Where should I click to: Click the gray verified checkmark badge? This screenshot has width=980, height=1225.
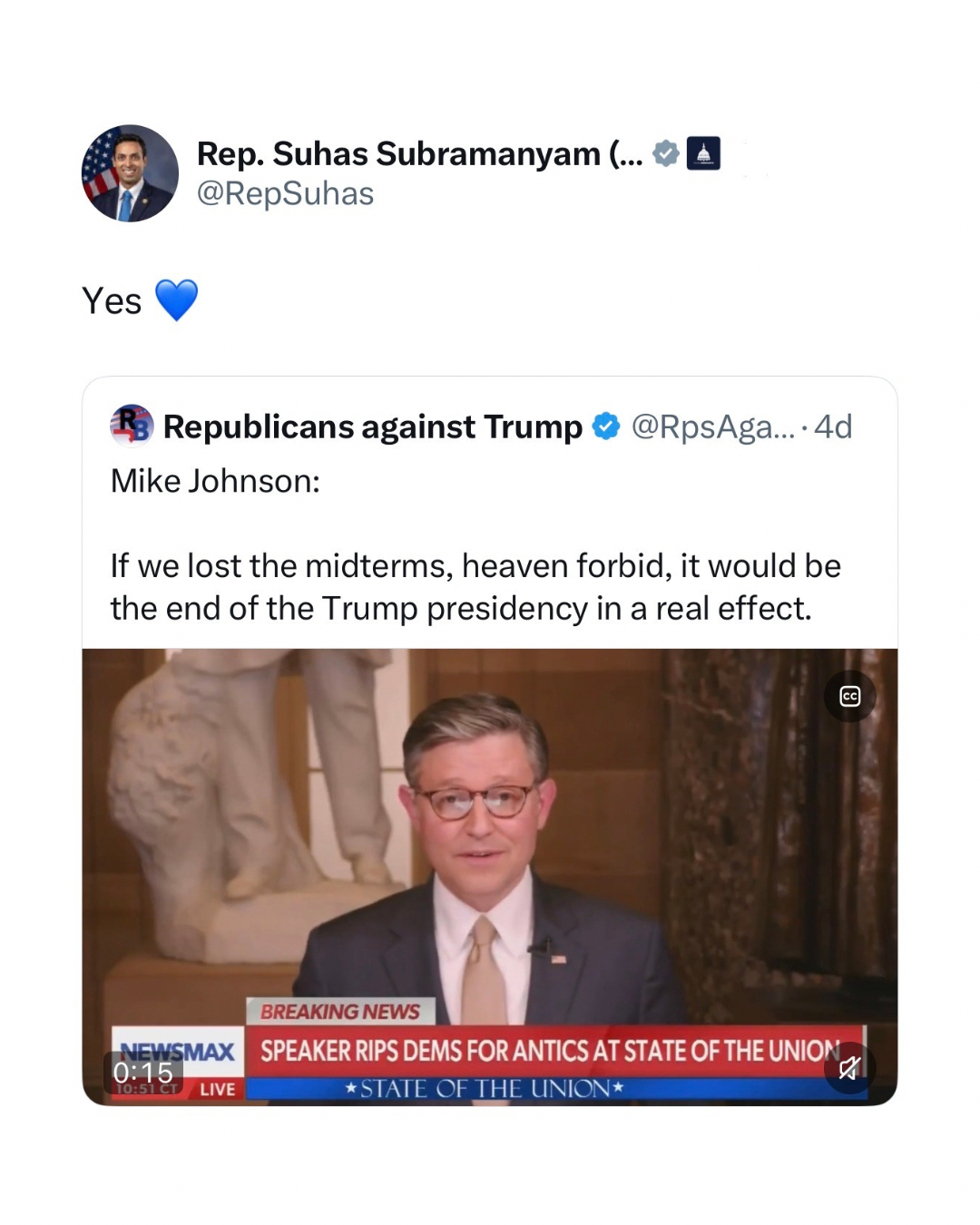666,153
